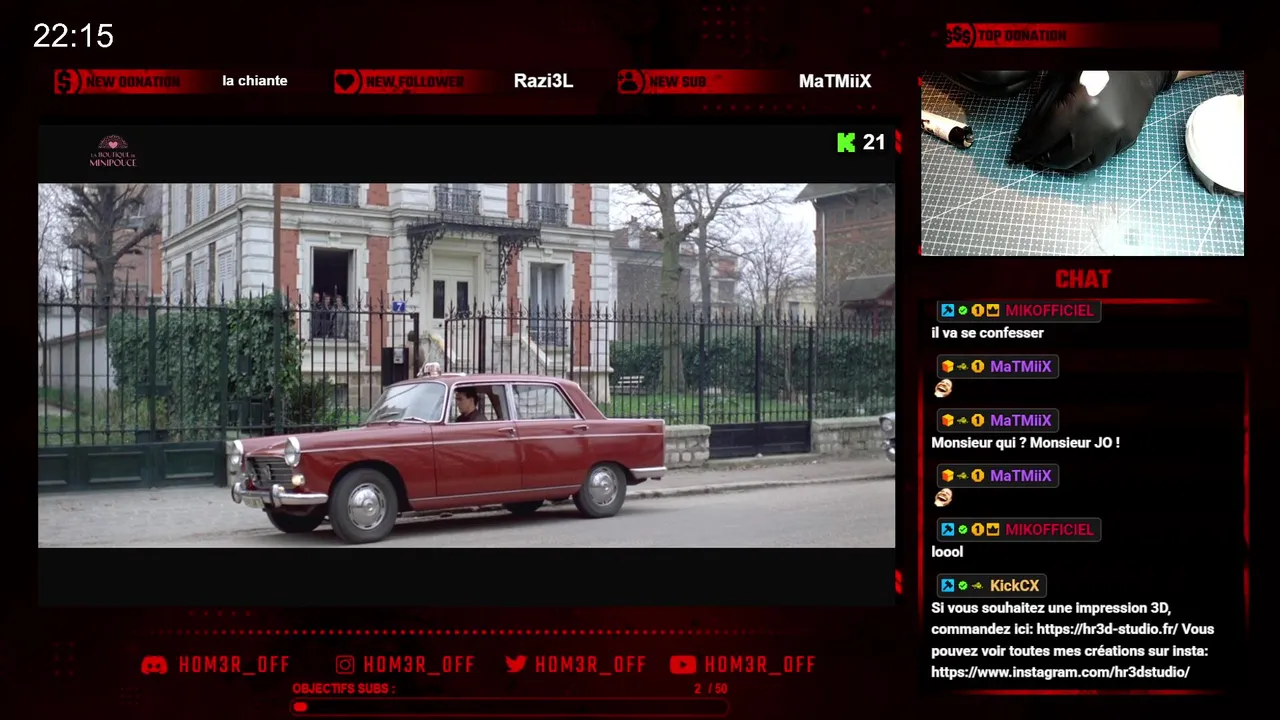Viewport: 1280px width, 720px height.
Task: Click the Discord handle HOM3R_OFF
Action: (x=234, y=665)
